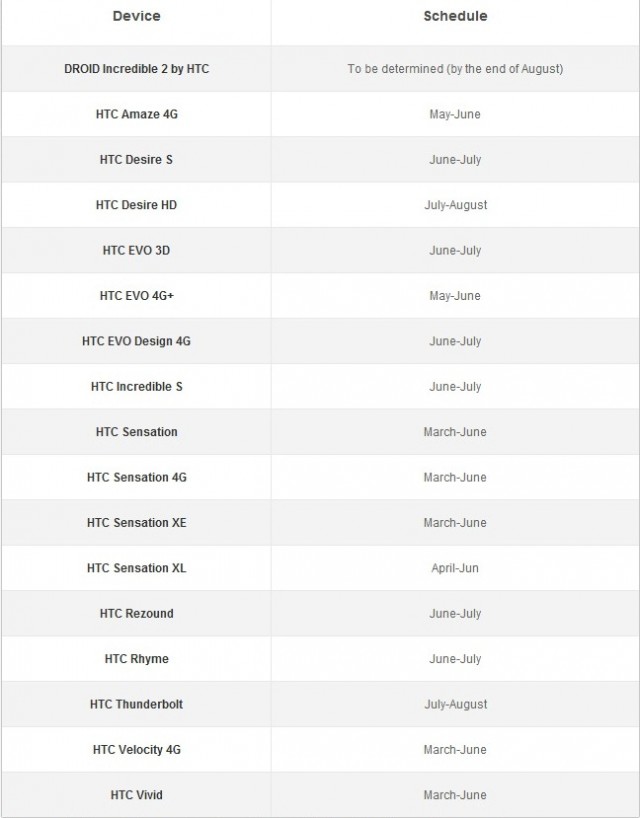Click the April-Jun schedule value
This screenshot has width=640, height=818.
455,568
